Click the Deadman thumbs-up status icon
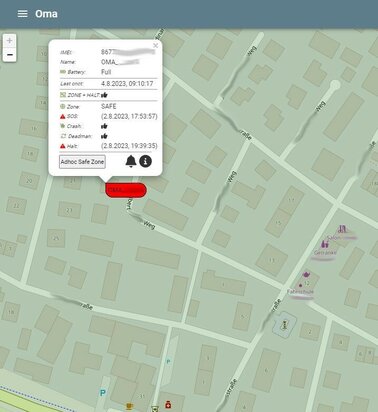 tap(104, 136)
